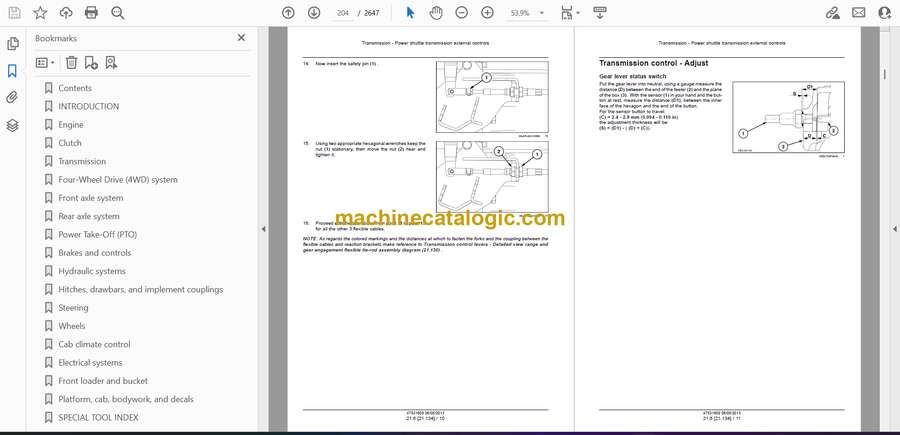Open the Attachments panel paperclip
Viewport: 900px width, 435px height.
12,98
